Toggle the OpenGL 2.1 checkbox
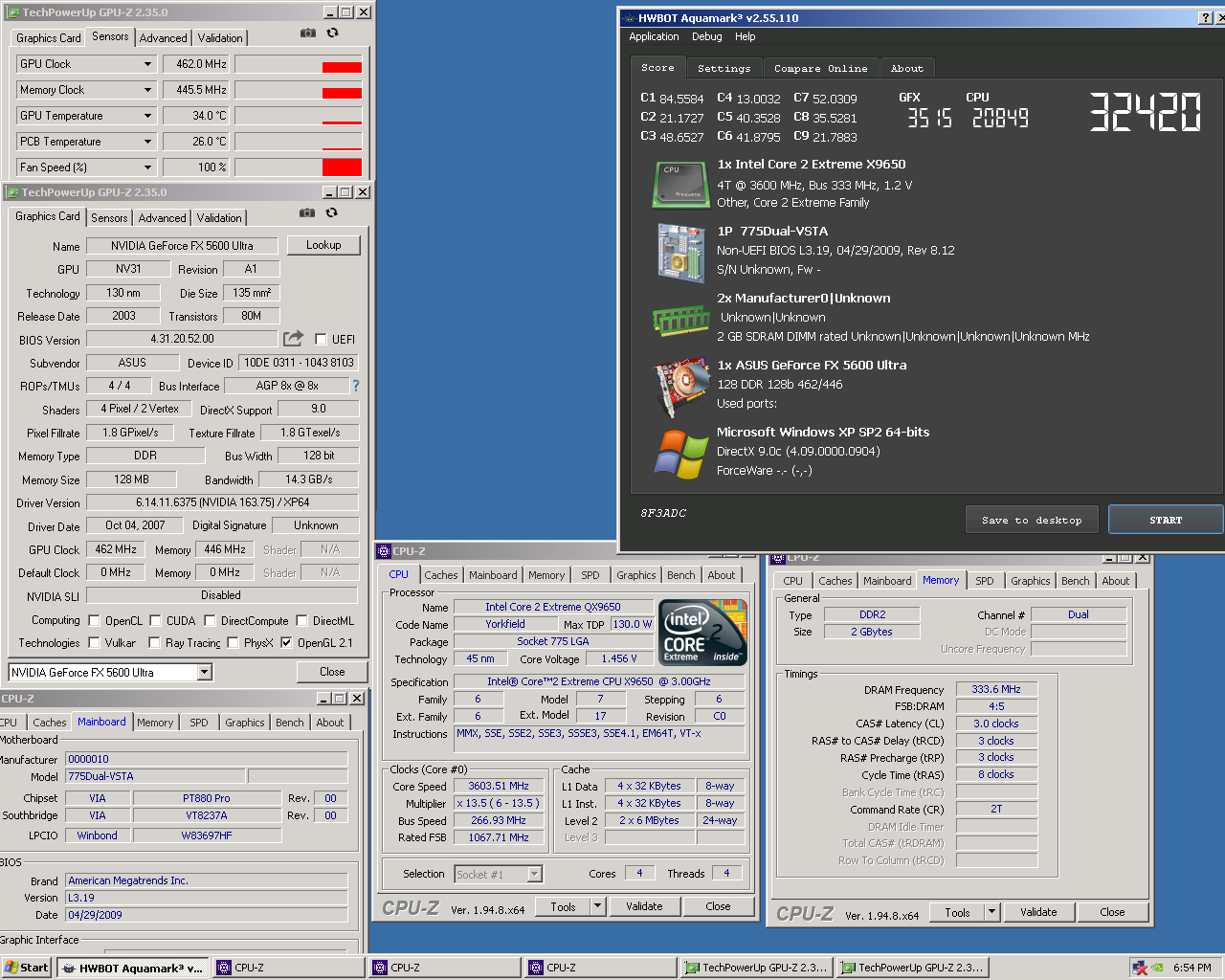The height and width of the screenshot is (980, 1225). [286, 642]
